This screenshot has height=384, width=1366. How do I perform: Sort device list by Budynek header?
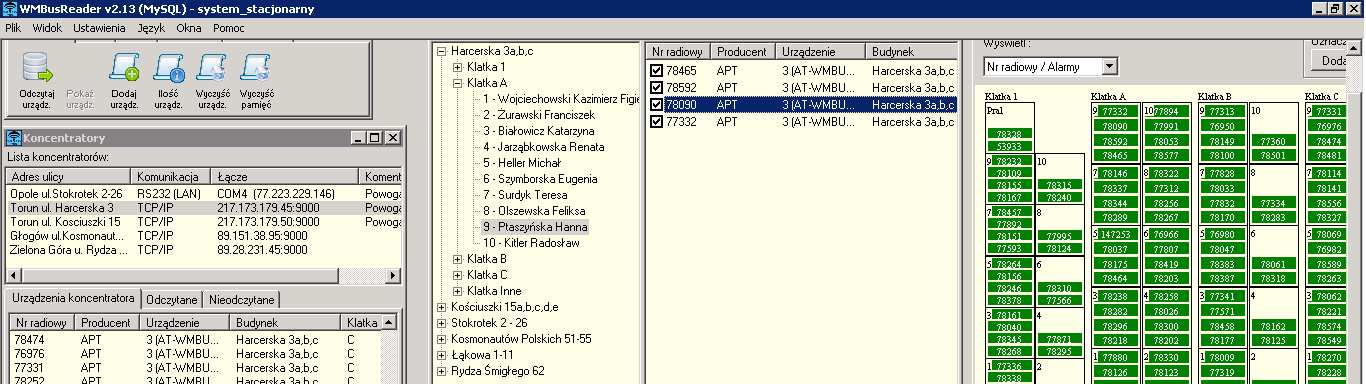point(911,52)
